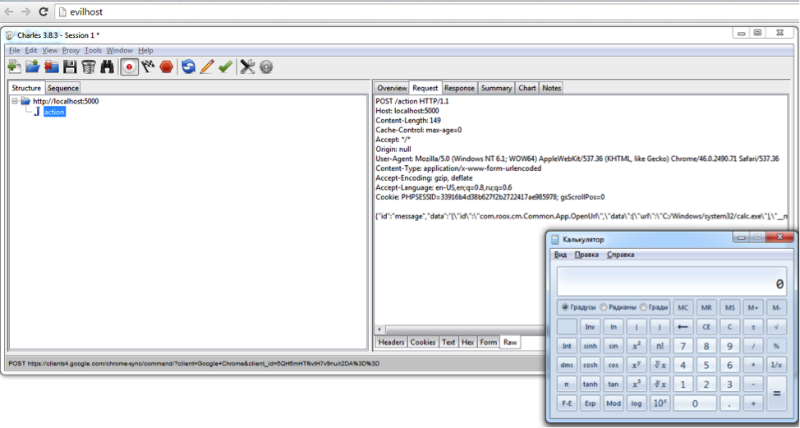Click the green checkmark Validate icon
This screenshot has height=428, width=800.
[225, 66]
